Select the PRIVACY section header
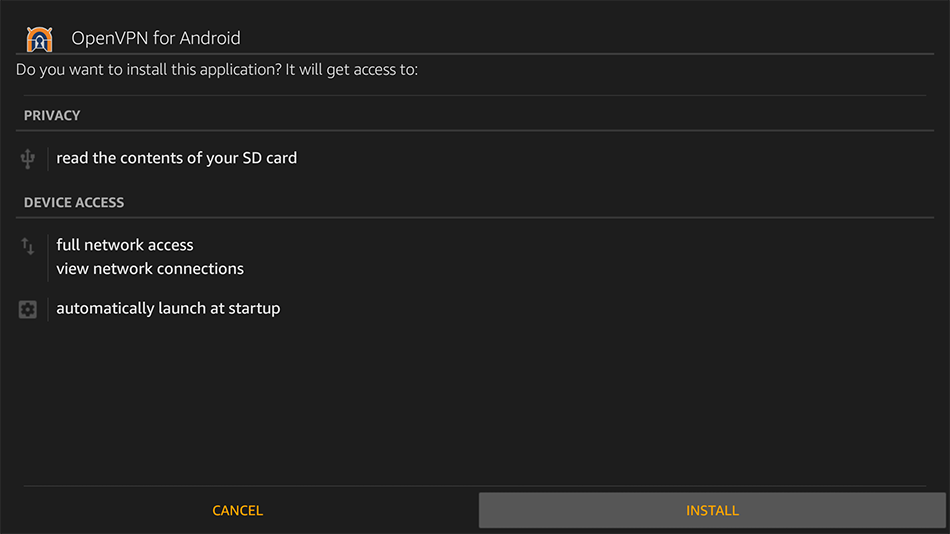The height and width of the screenshot is (534, 950). pyautogui.click(x=52, y=116)
